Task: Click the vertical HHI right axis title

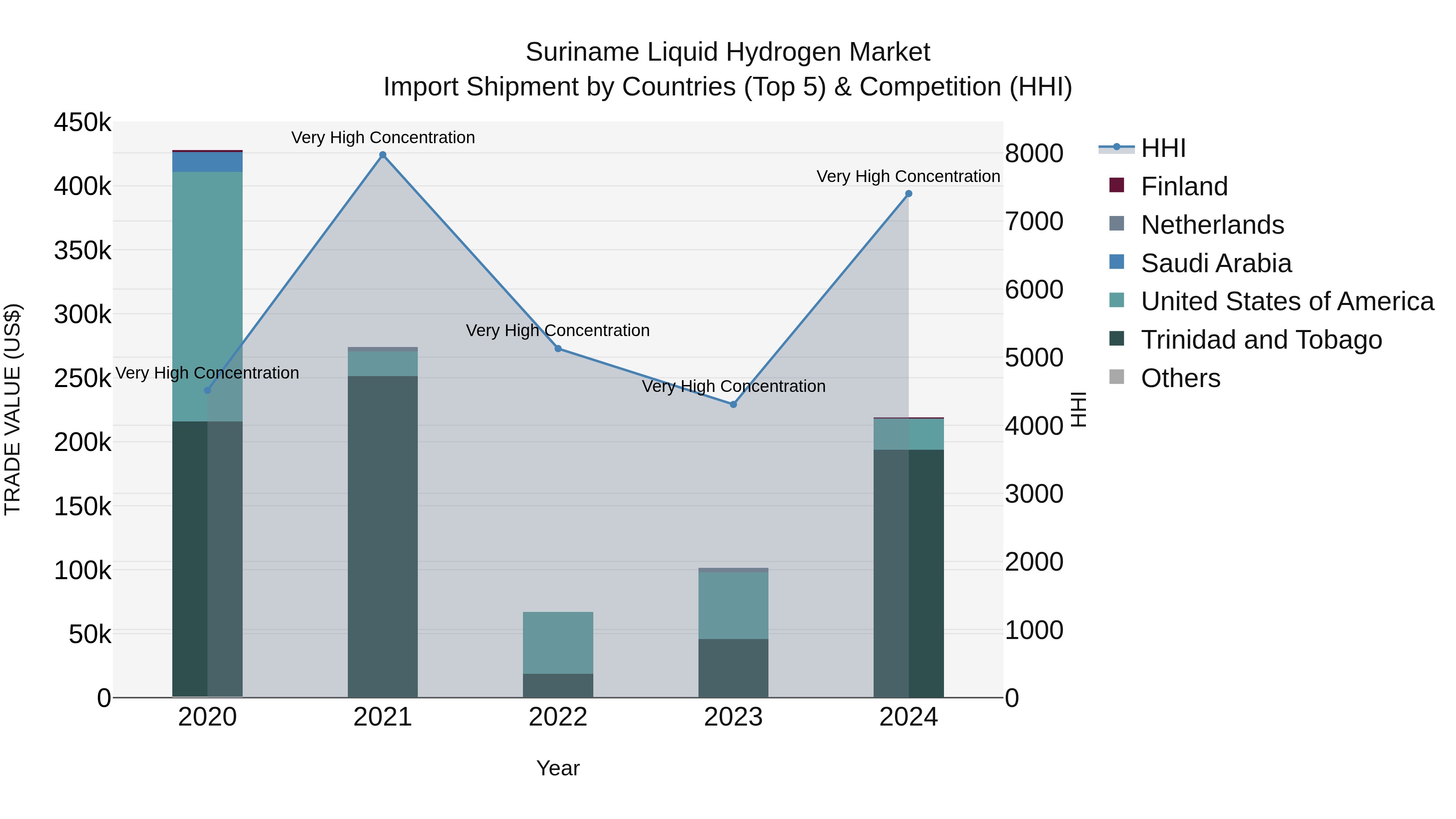Action: coord(1078,409)
